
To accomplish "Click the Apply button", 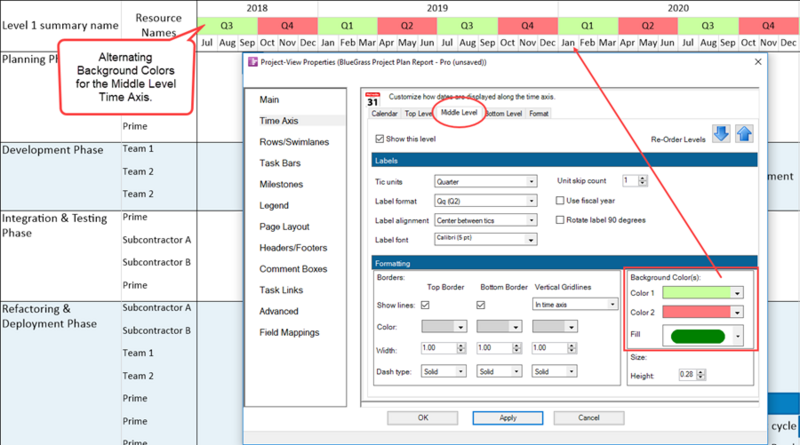I will tap(508, 418).
